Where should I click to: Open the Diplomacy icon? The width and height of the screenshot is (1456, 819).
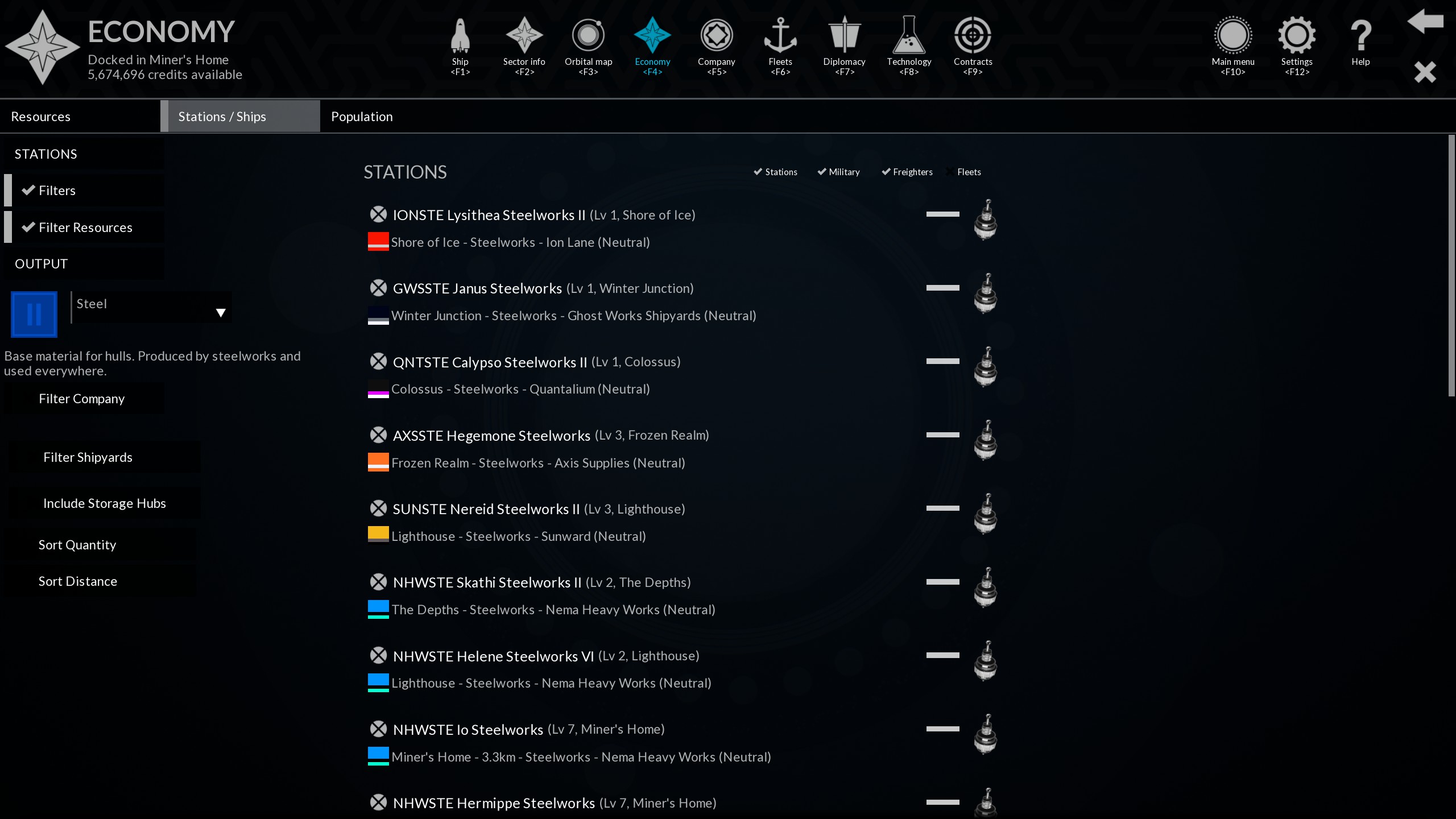844,35
